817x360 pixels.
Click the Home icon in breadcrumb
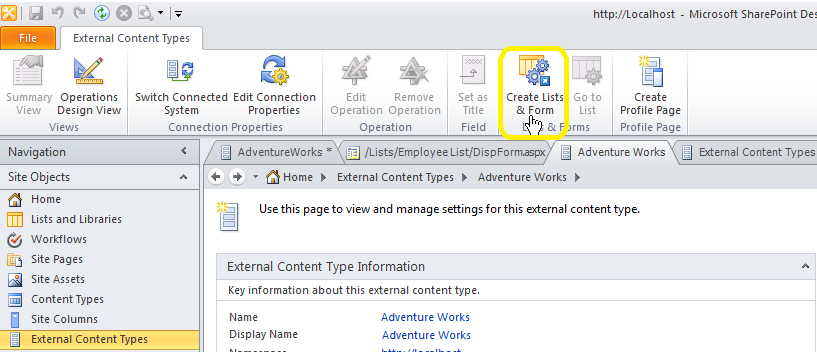click(273, 177)
